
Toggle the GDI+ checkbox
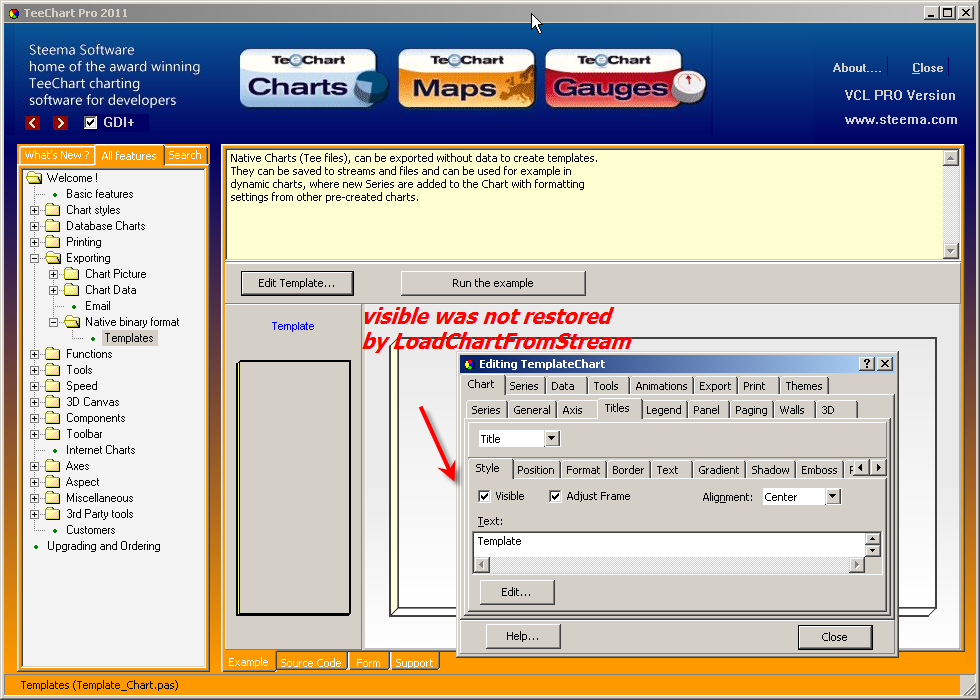point(91,122)
